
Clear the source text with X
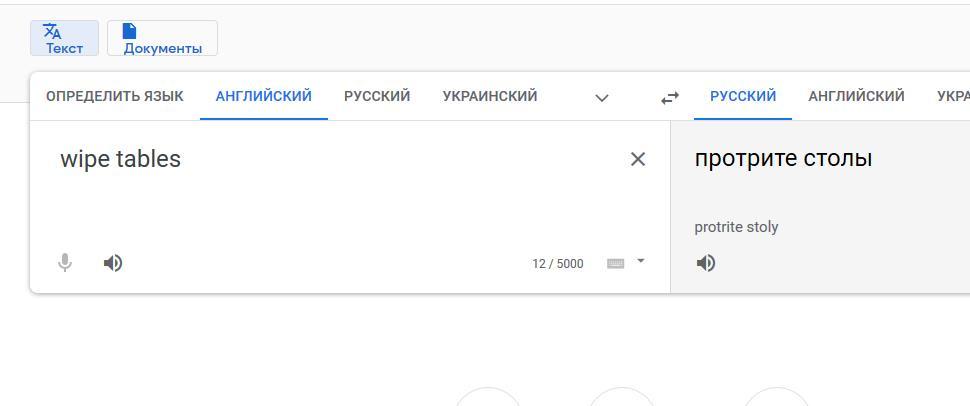coord(638,159)
